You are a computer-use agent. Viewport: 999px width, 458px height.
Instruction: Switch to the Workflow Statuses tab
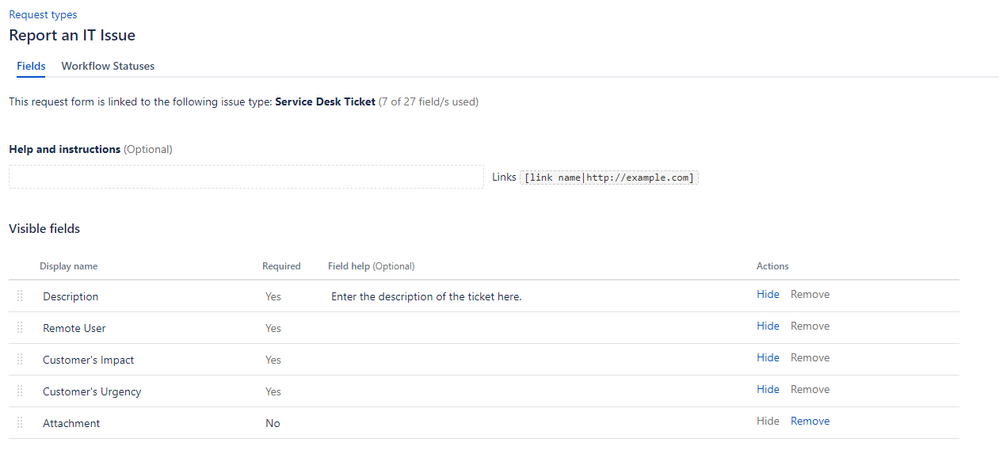108,66
